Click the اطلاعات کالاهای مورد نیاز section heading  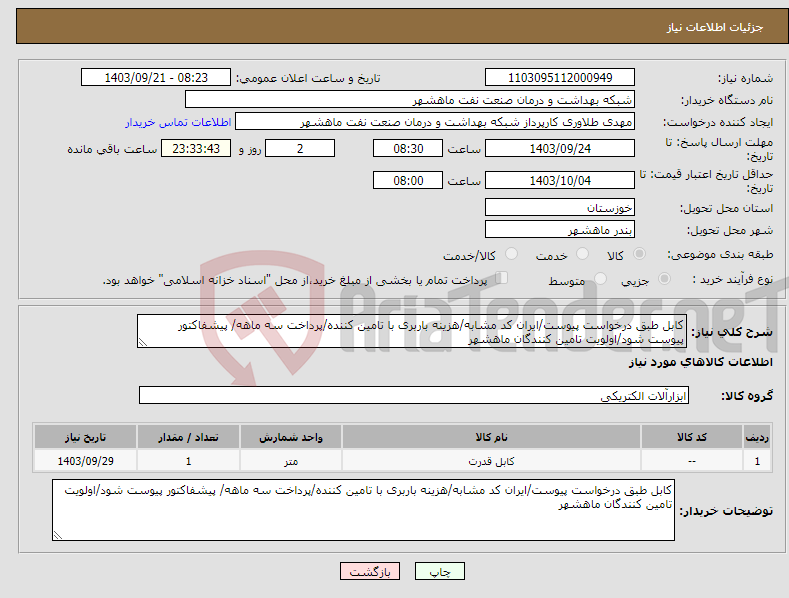tap(700, 362)
